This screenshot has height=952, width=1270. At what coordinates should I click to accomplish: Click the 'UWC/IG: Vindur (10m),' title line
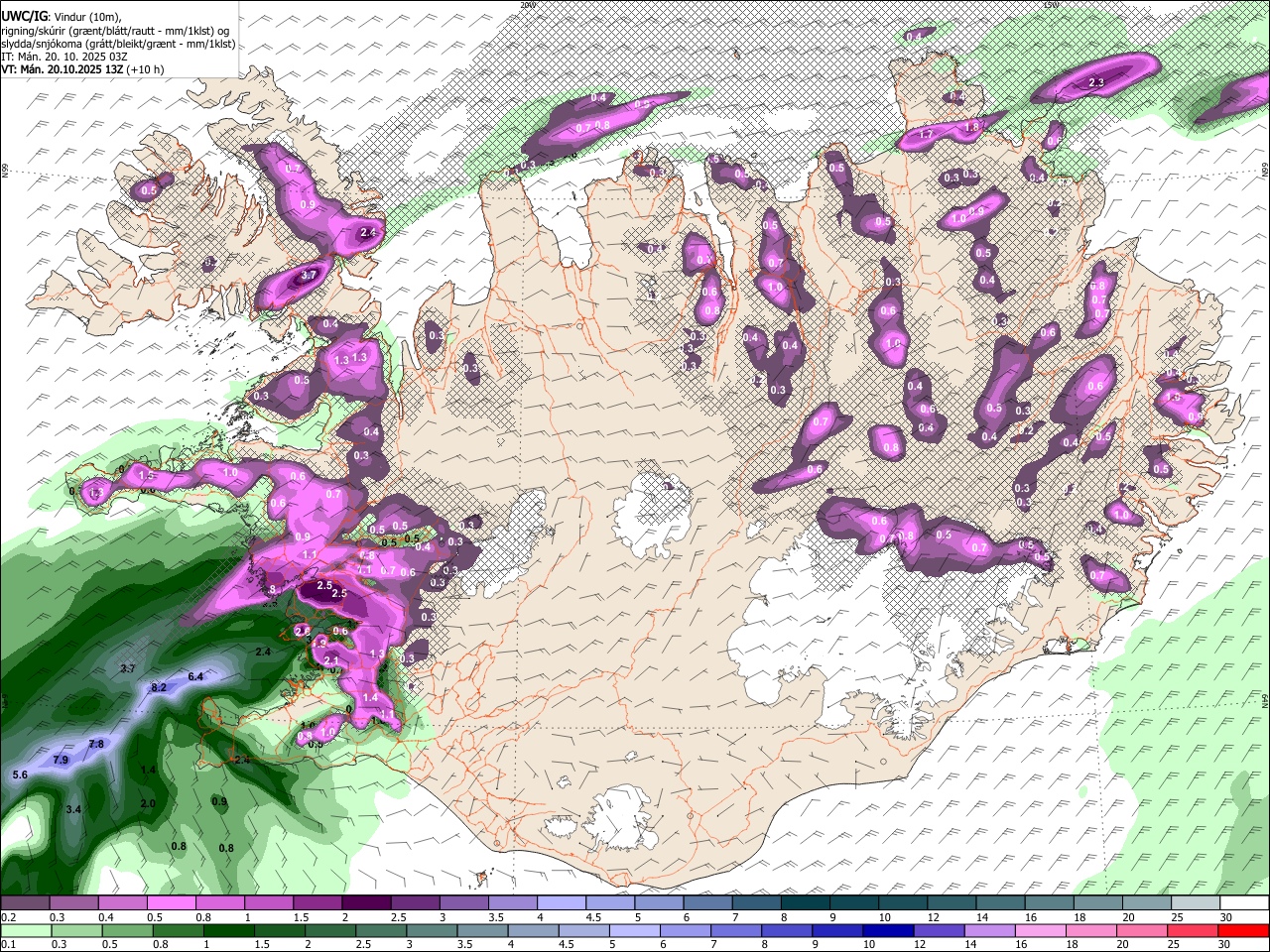(x=62, y=17)
